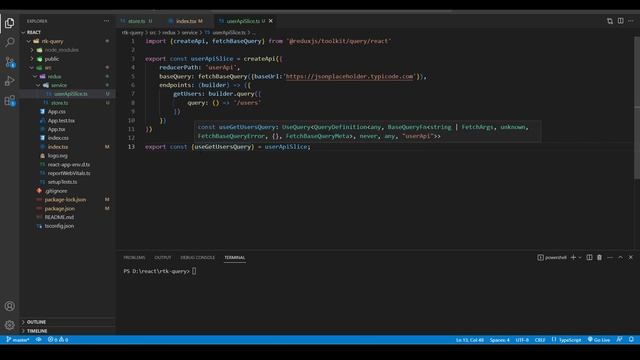Click the service breadcrumb segment
The height and width of the screenshot is (360, 640).
[189, 33]
